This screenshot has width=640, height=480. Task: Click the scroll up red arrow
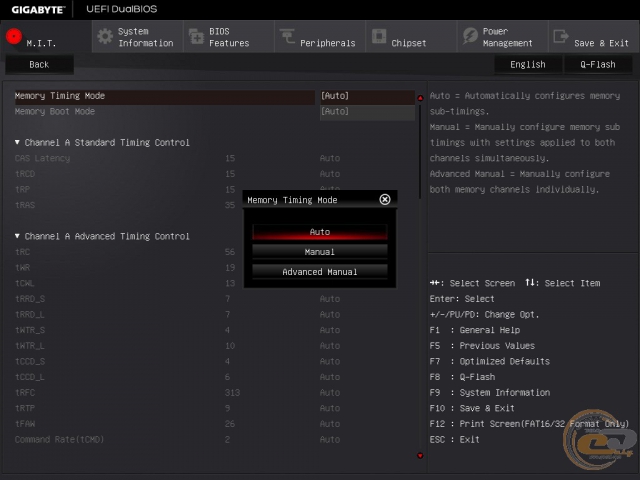point(420,98)
